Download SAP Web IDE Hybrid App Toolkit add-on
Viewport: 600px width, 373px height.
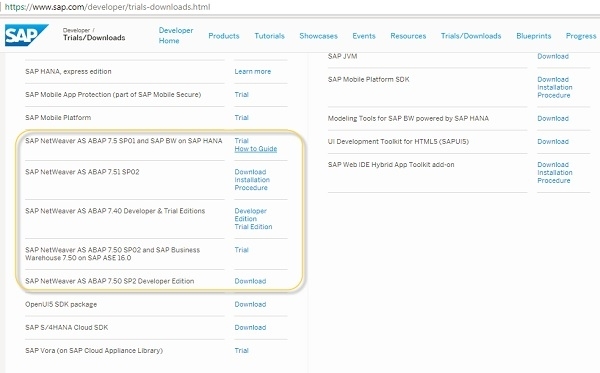tap(553, 165)
